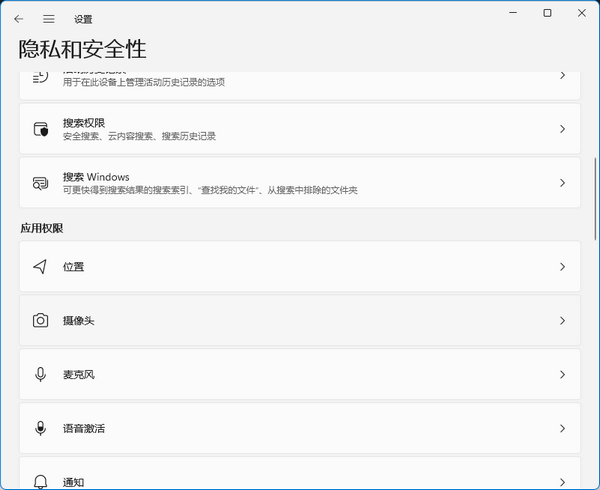Viewport: 600px width, 490px height.
Task: Click the 通知 bell icon
Action: pyautogui.click(x=40, y=481)
